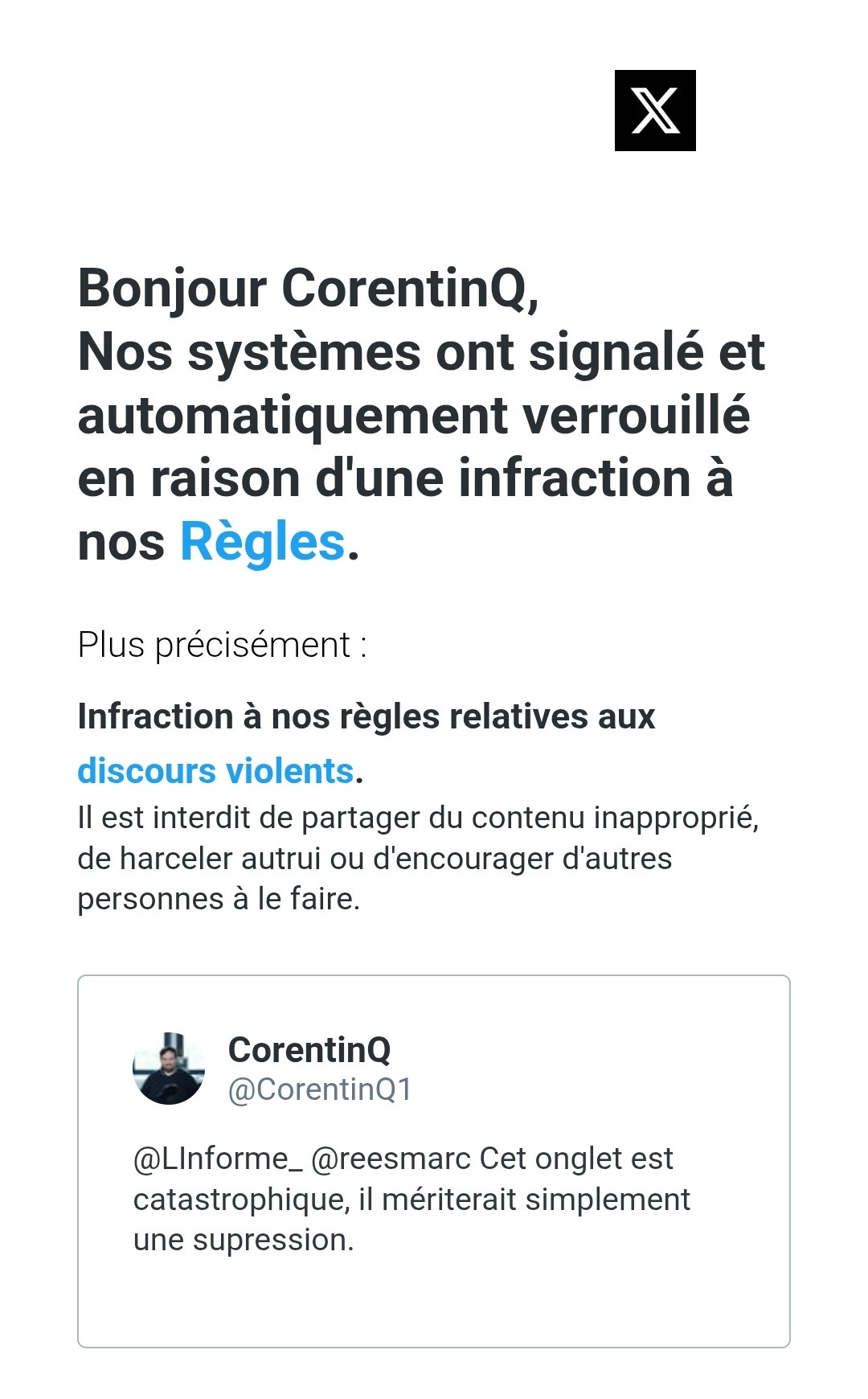Tap the @reesmarc mention

pos(391,1159)
